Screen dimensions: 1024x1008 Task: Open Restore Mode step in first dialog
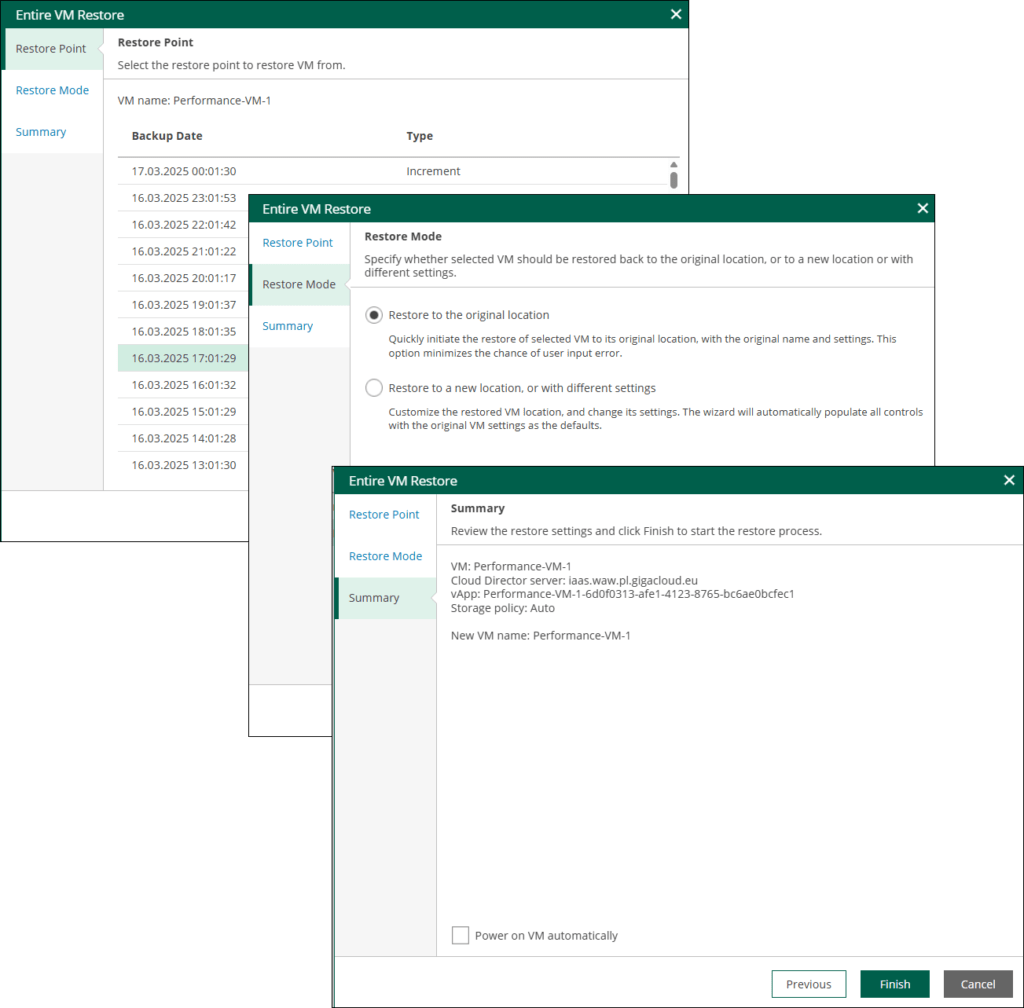tap(52, 90)
